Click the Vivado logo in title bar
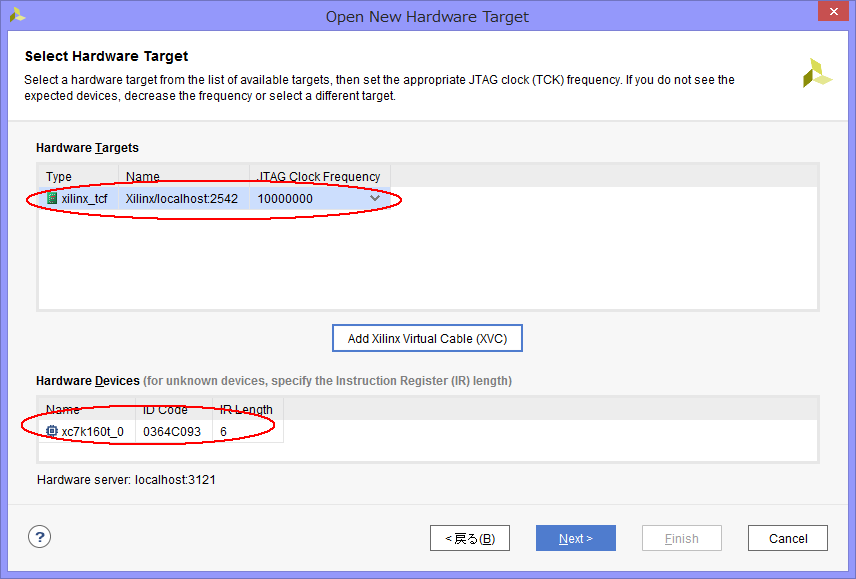This screenshot has width=856, height=579. (17, 15)
